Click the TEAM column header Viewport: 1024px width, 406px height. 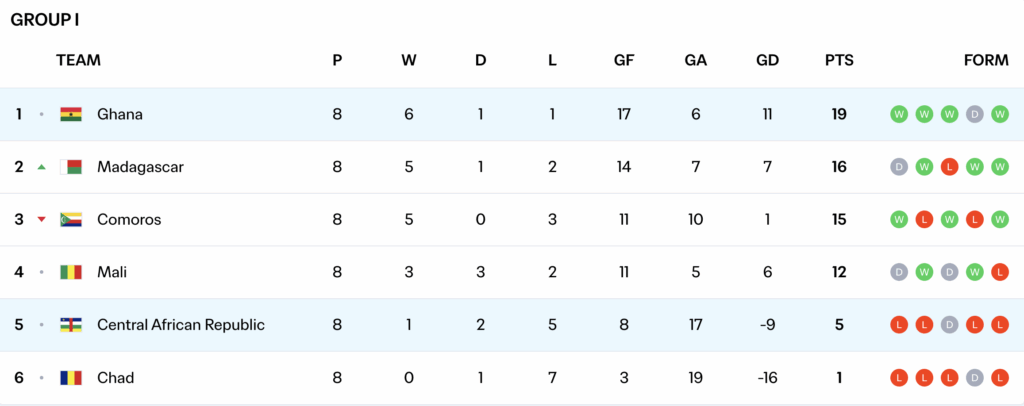tap(78, 60)
